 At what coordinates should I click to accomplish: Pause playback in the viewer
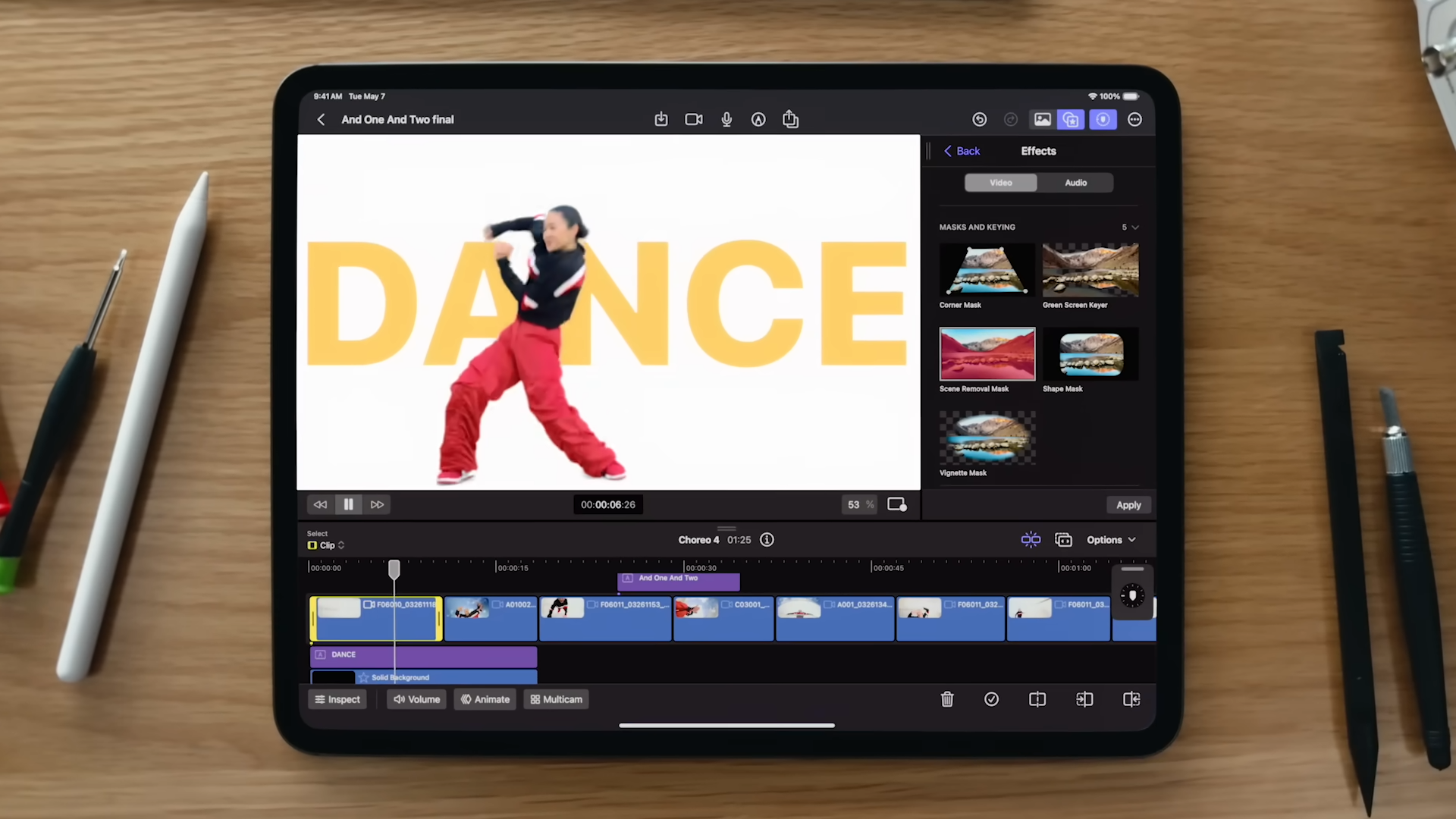[349, 504]
